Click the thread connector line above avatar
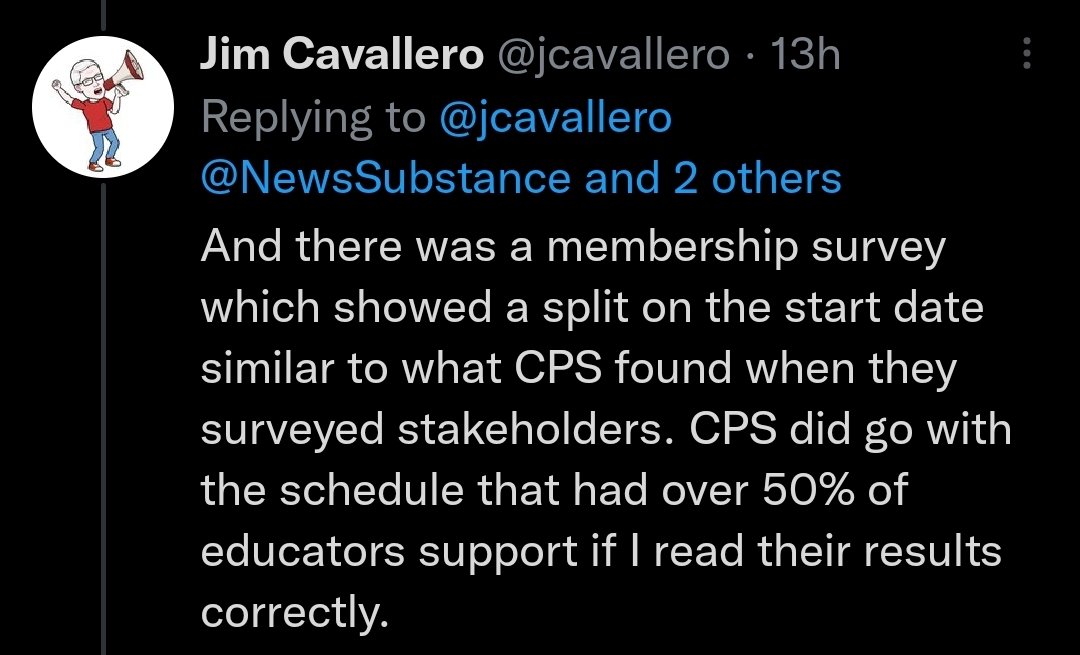The width and height of the screenshot is (1080, 655). (x=103, y=14)
